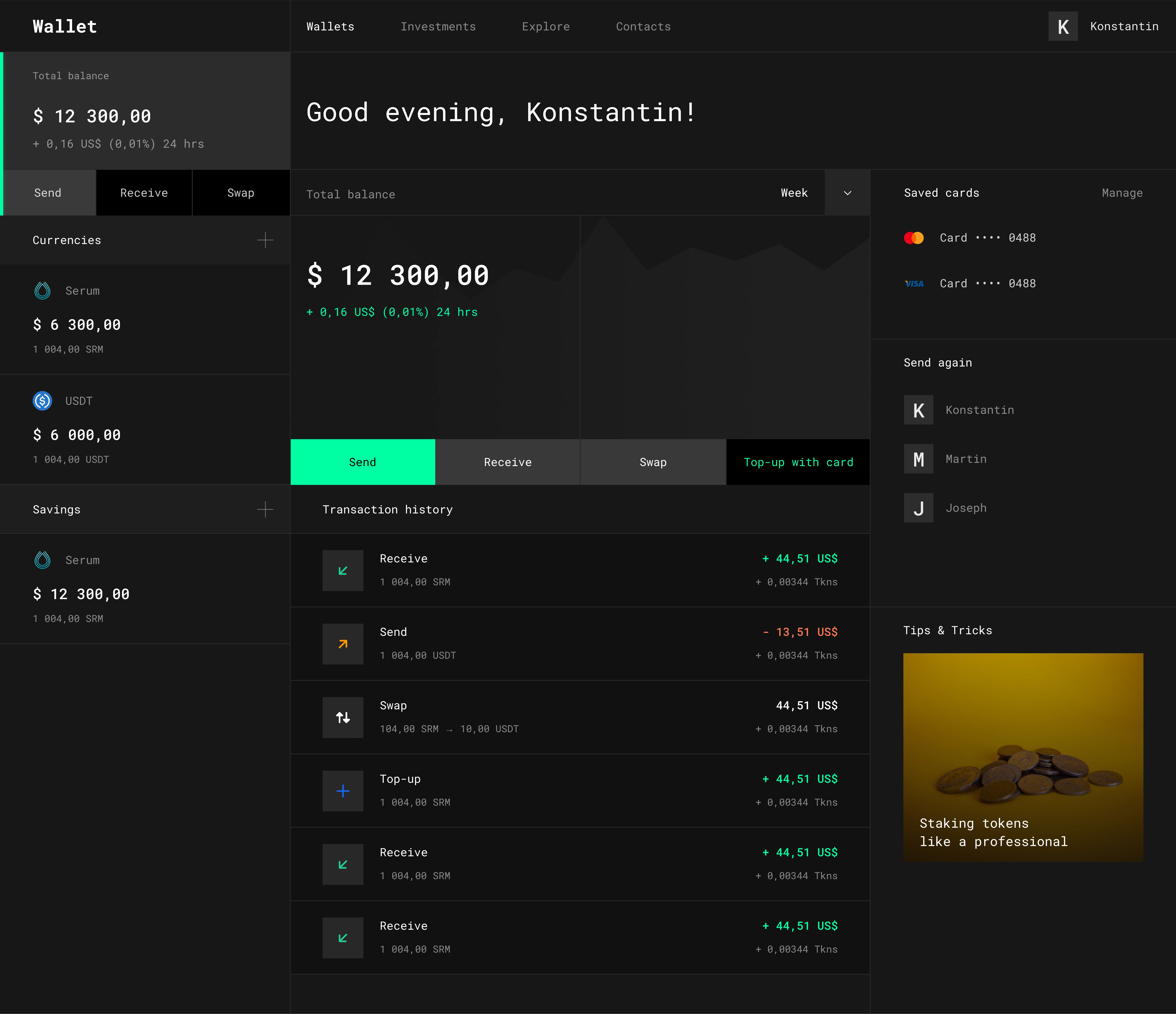This screenshot has width=1176, height=1014.
Task: Click the K avatar beside Konstantin in header
Action: point(1063,26)
